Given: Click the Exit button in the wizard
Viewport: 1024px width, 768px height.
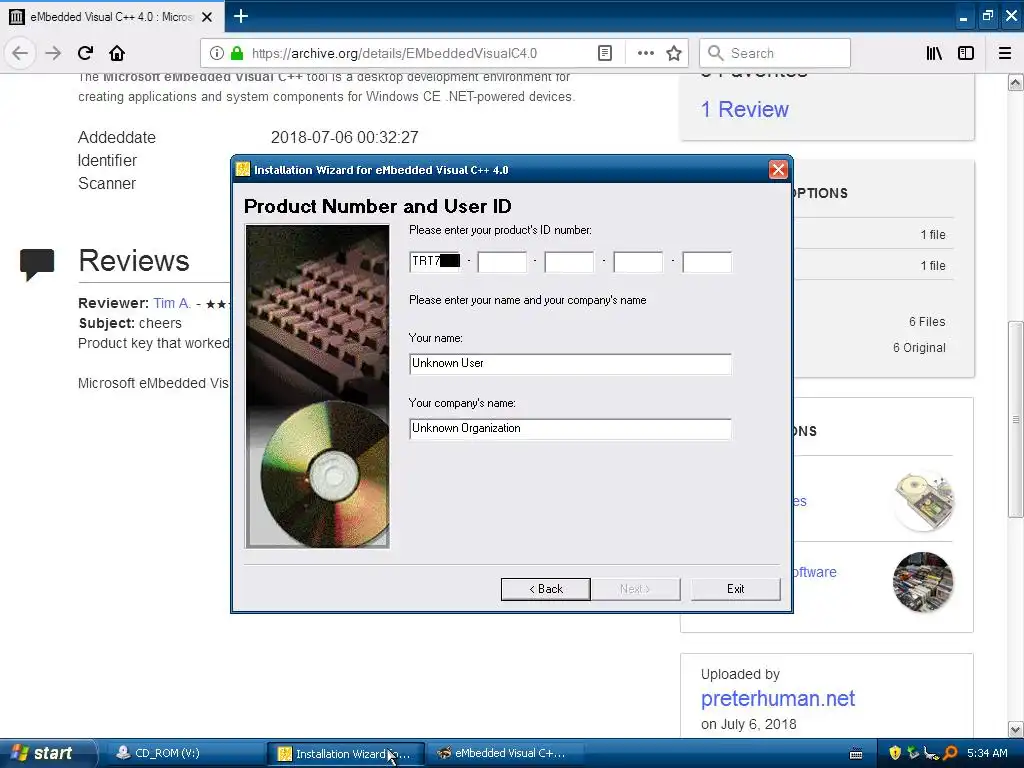Looking at the screenshot, I should [735, 589].
